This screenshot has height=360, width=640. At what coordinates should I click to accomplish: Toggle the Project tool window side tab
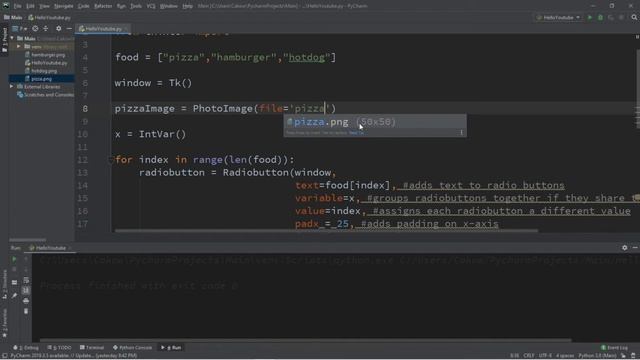point(4,40)
